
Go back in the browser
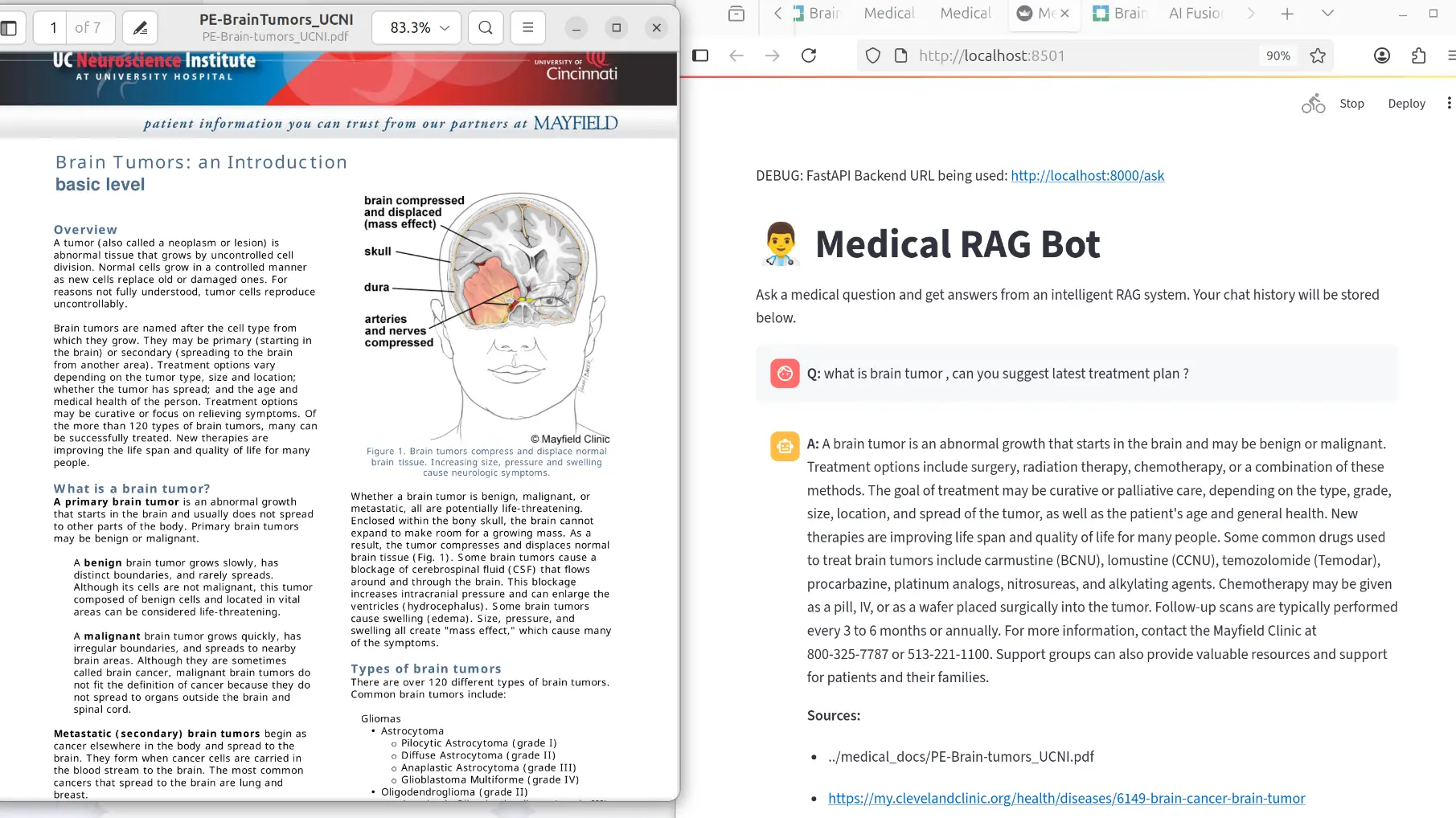tap(736, 55)
